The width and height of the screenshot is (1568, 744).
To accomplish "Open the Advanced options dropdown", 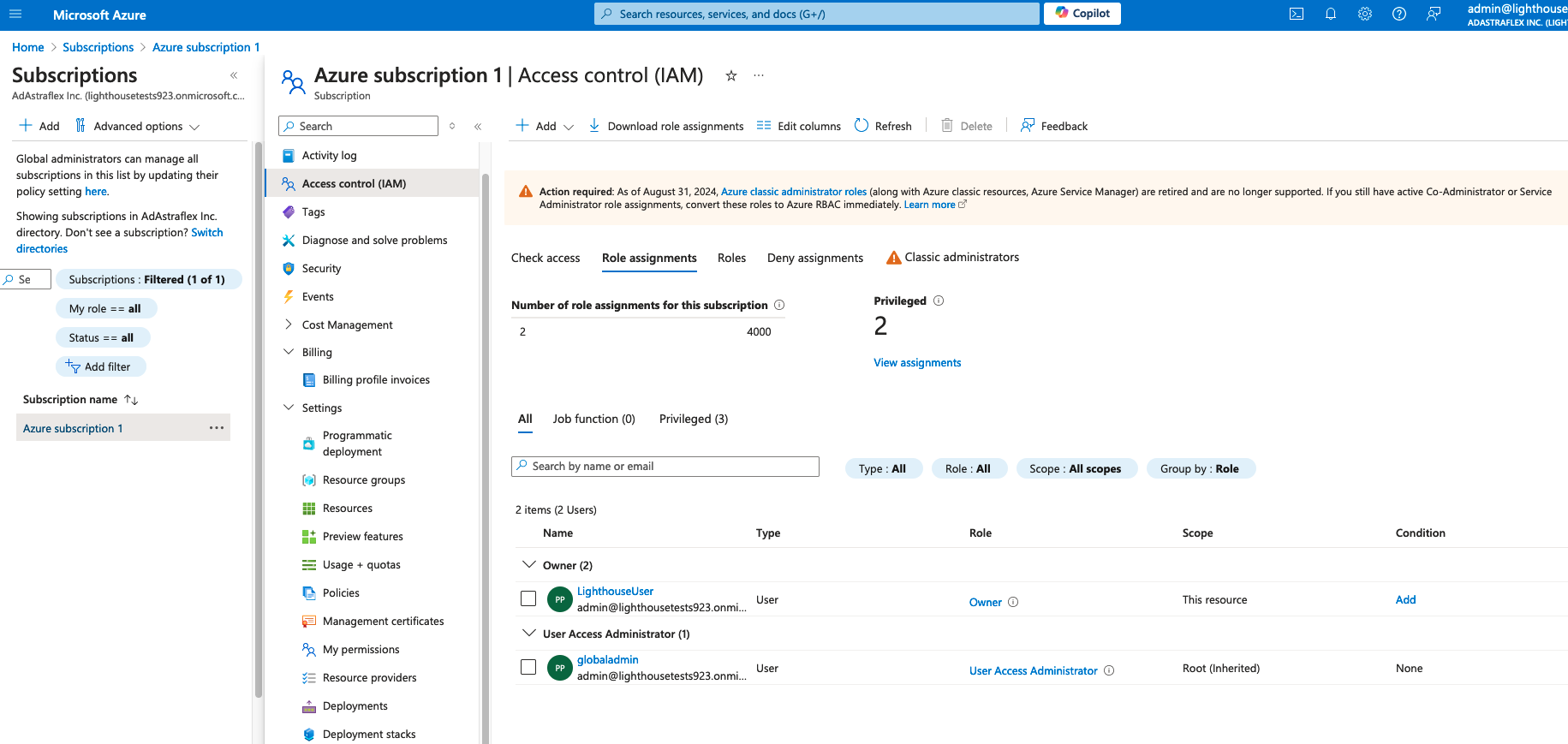I will point(137,126).
